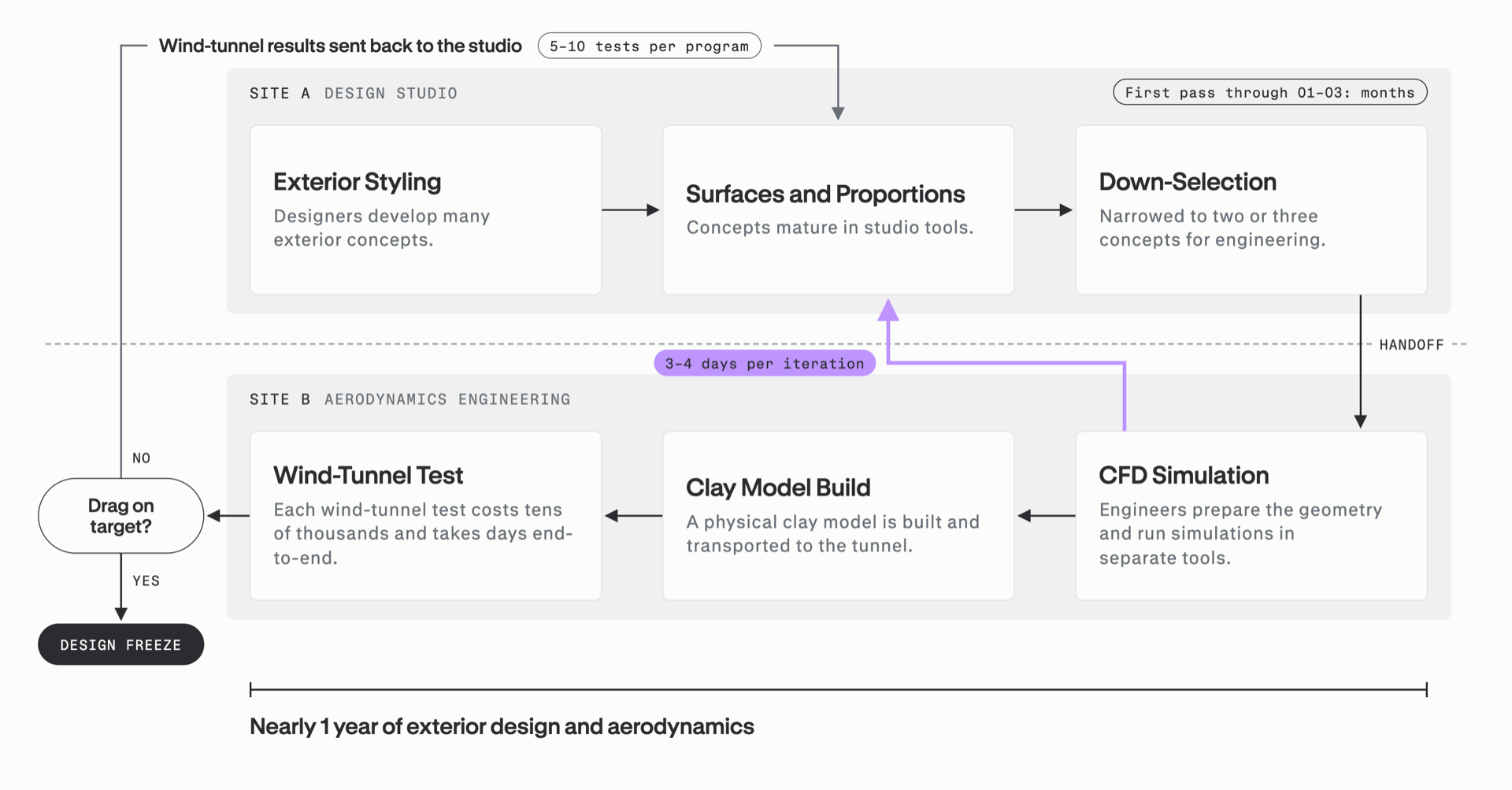Image resolution: width=1512 pixels, height=790 pixels.
Task: Click "A physical clay model is built" description
Action: 832,533
